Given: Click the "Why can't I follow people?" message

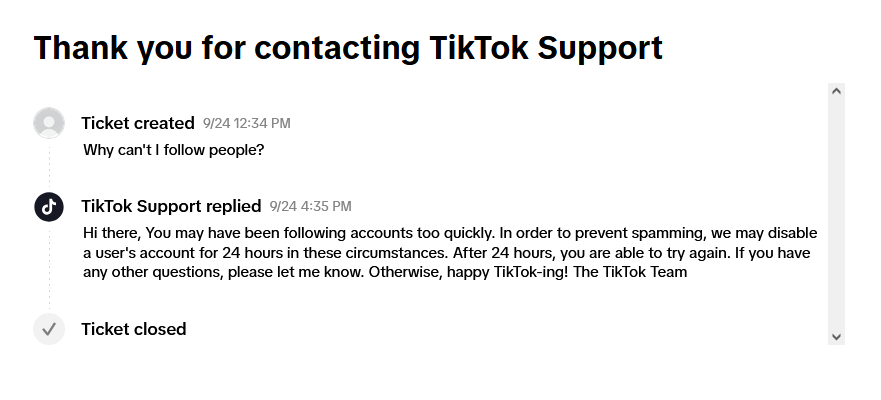Looking at the screenshot, I should point(173,150).
